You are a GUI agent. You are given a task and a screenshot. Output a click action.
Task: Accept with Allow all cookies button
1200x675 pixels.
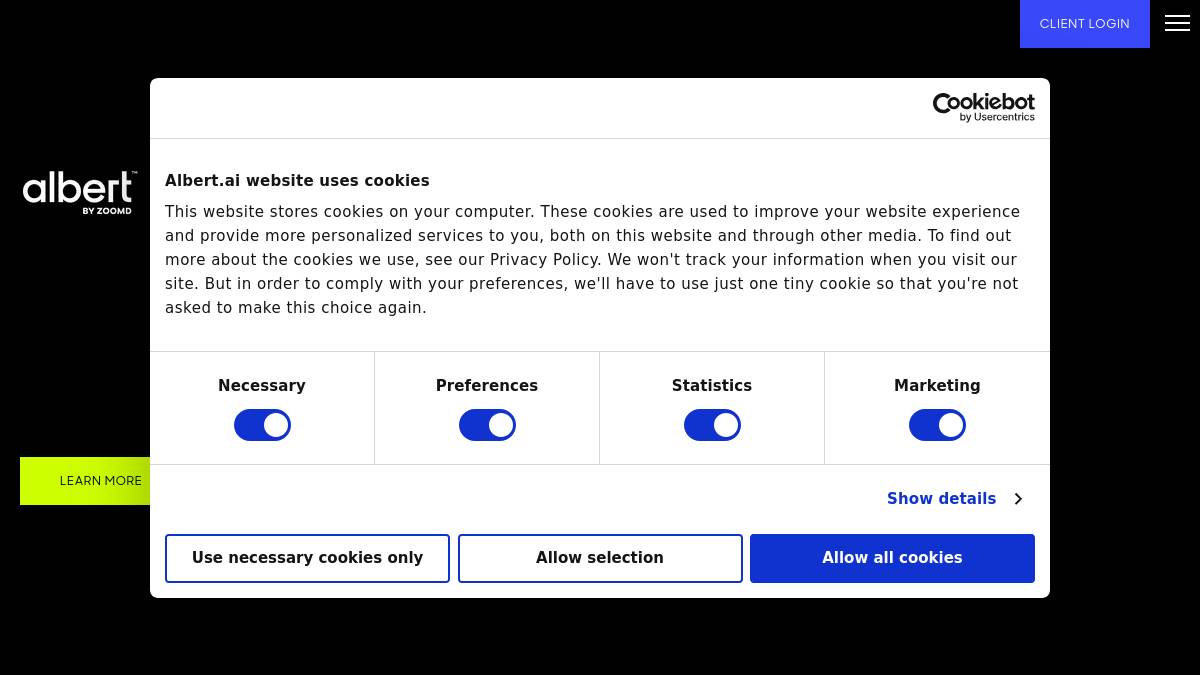(892, 558)
